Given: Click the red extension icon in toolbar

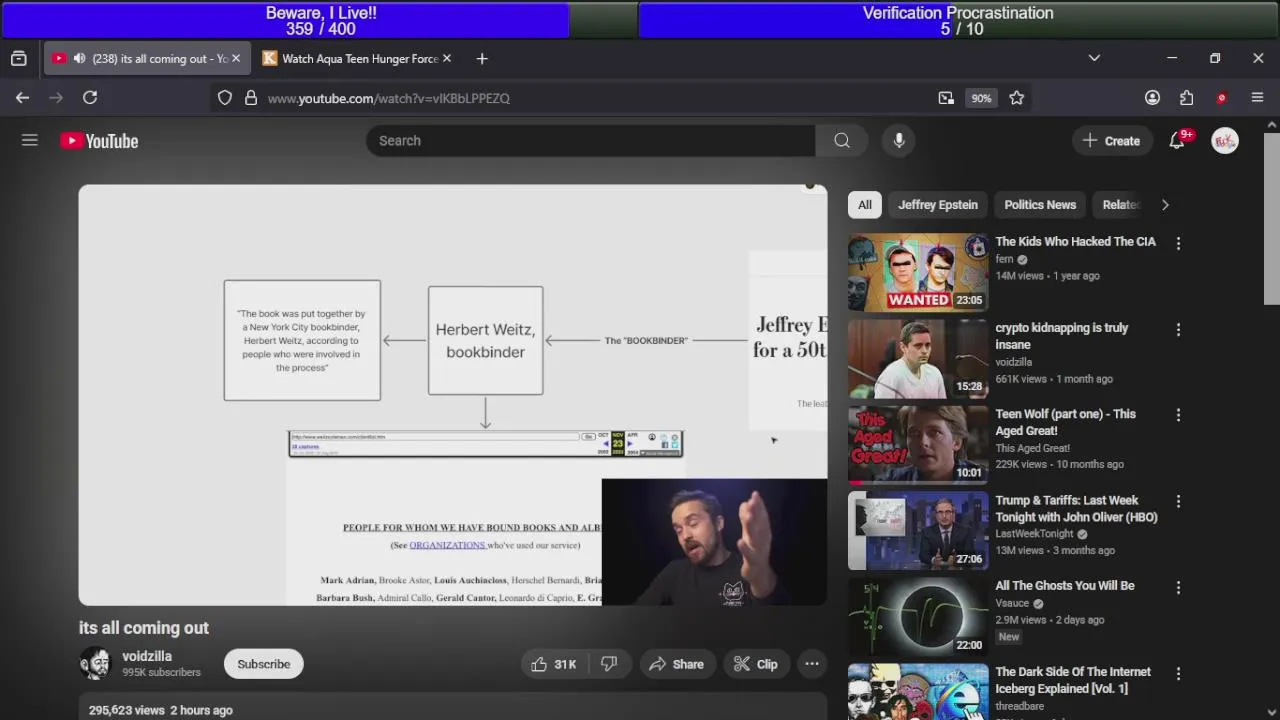Looking at the screenshot, I should [x=1221, y=98].
